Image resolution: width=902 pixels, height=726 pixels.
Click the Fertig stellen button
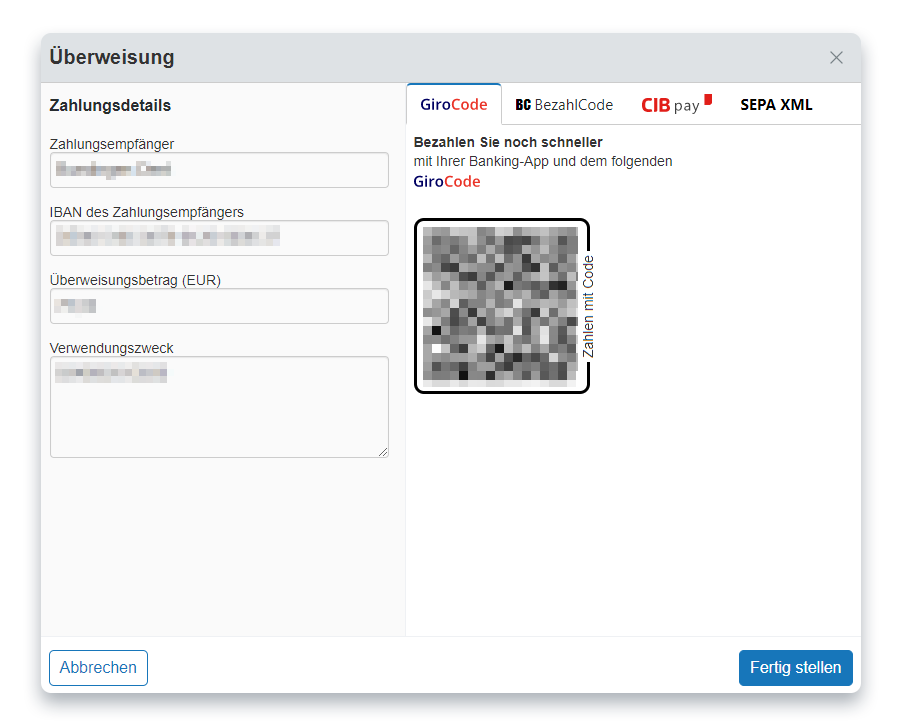click(795, 668)
